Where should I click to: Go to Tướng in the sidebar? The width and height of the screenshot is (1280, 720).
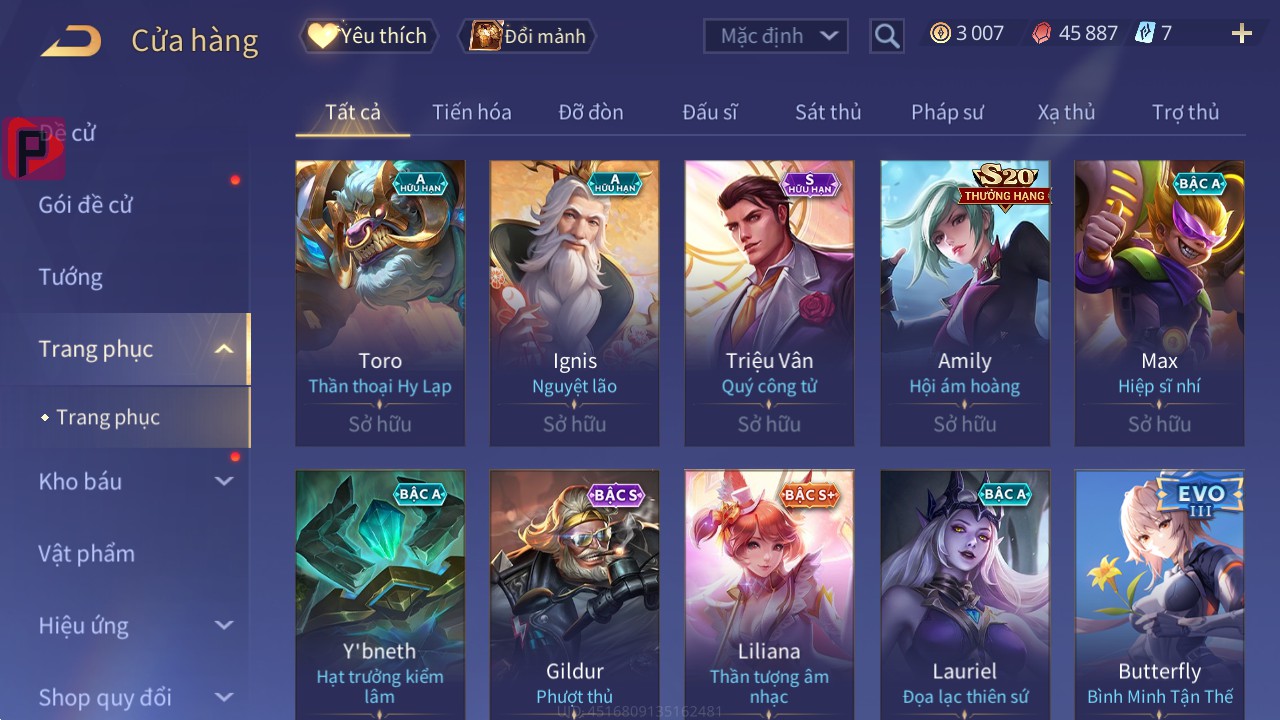[x=70, y=277]
